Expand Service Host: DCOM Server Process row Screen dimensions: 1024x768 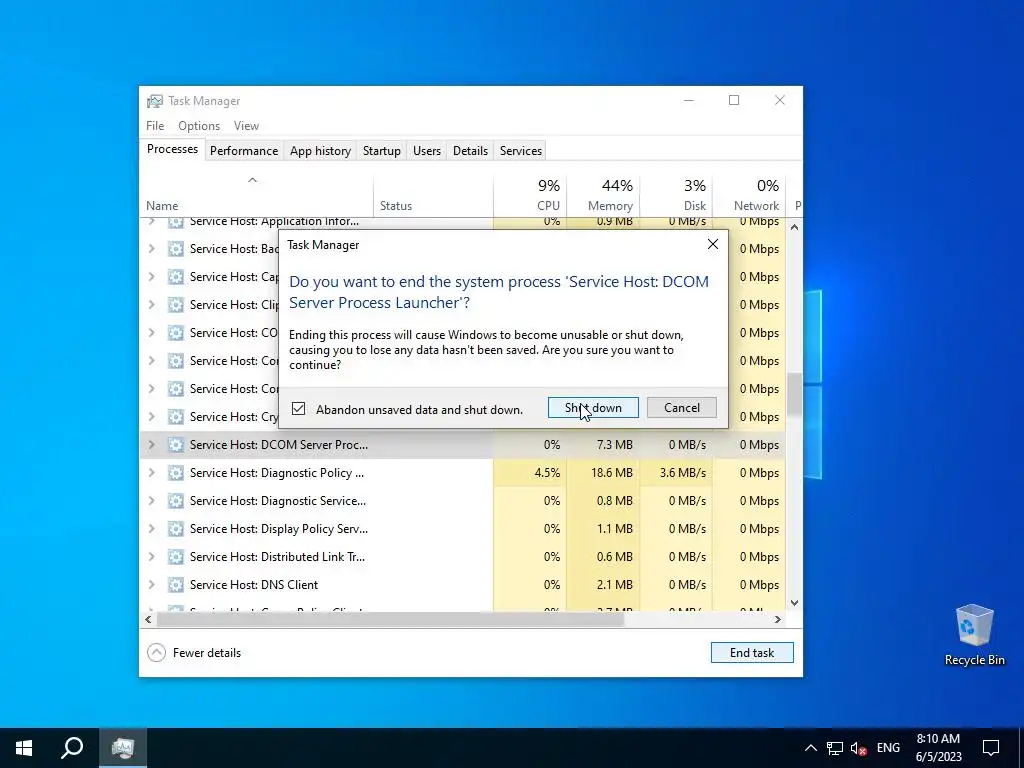point(152,445)
